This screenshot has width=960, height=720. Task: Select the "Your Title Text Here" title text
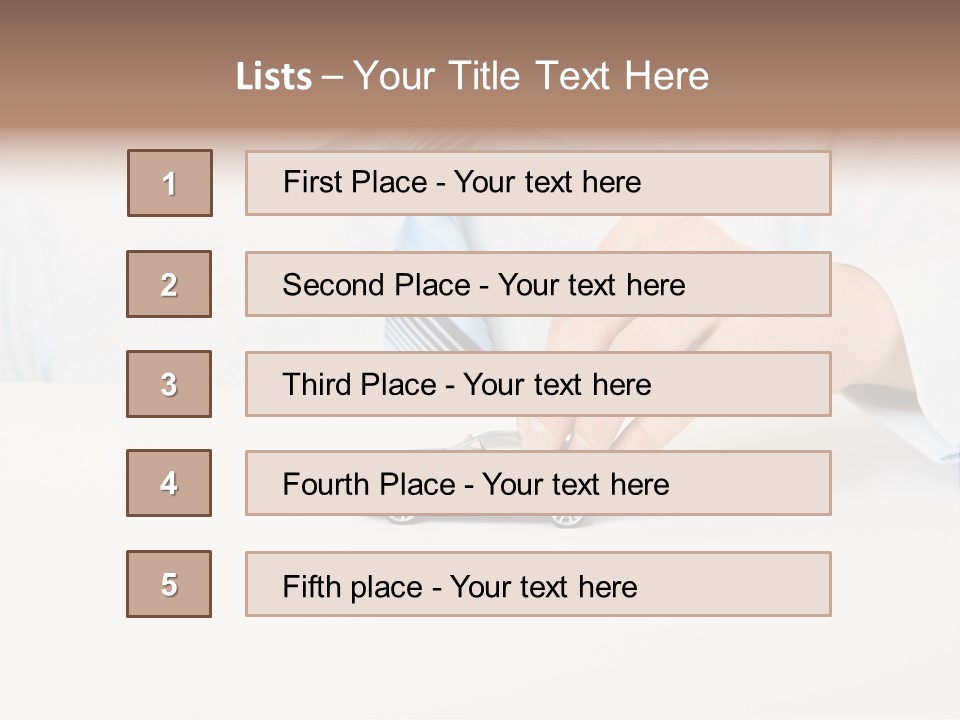531,76
